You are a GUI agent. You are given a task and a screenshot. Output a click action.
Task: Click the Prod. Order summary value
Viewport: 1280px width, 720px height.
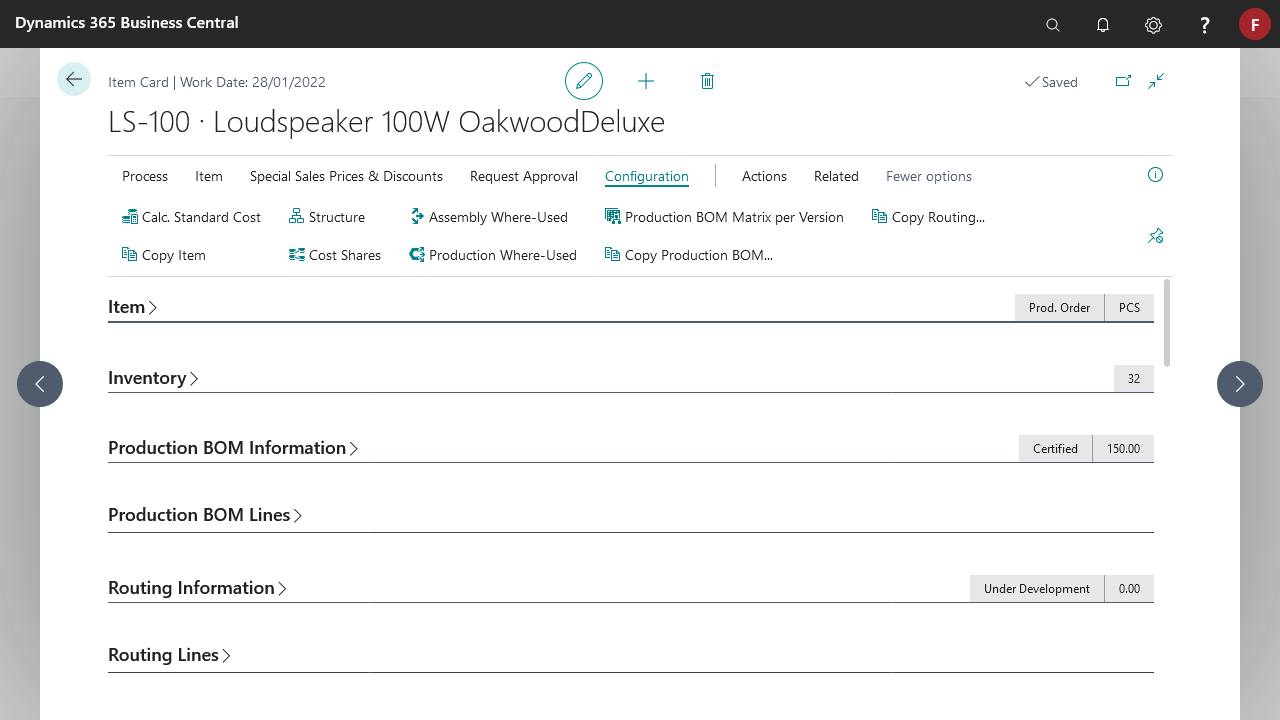[x=1059, y=307]
